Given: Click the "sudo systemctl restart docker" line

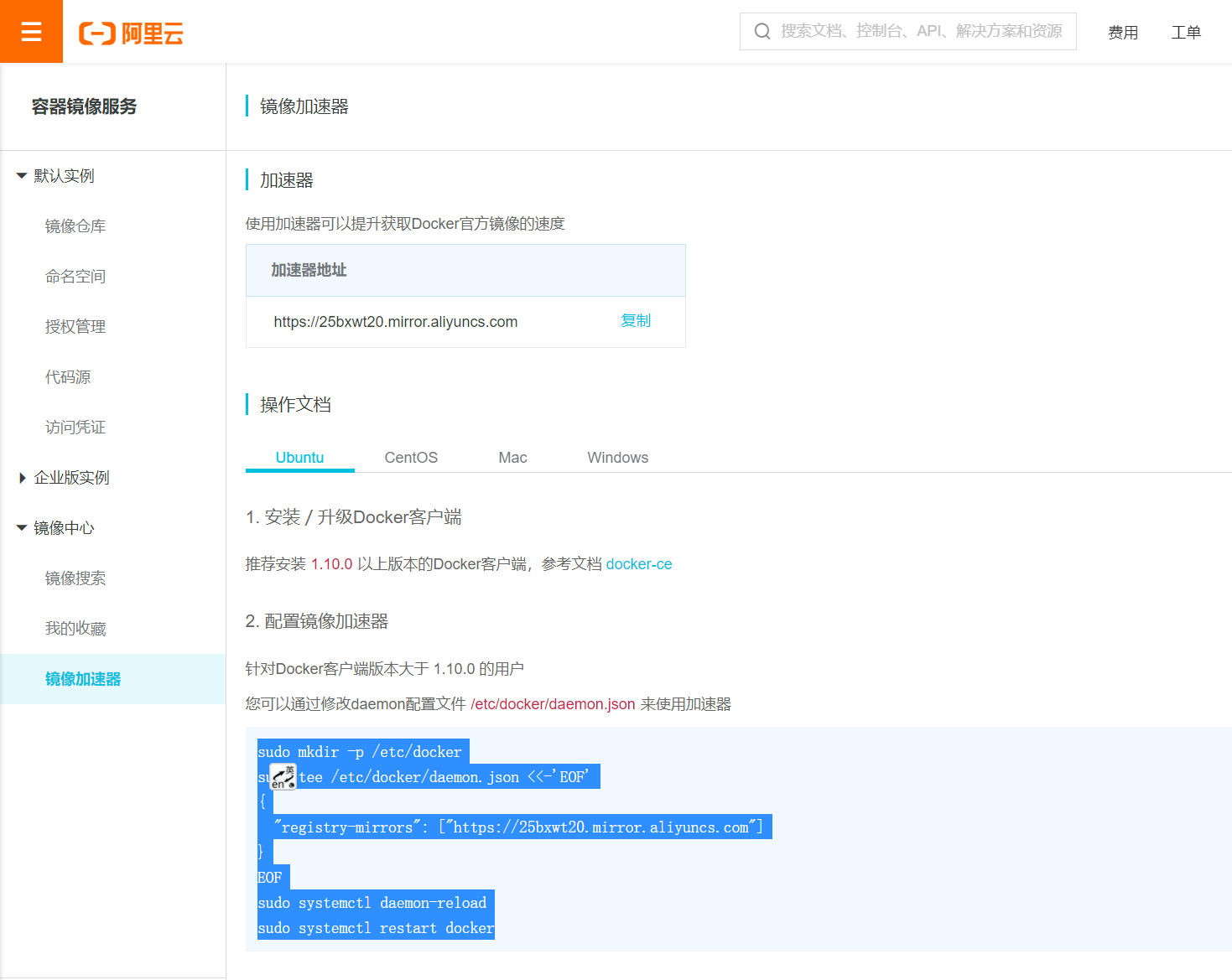Looking at the screenshot, I should pos(376,928).
